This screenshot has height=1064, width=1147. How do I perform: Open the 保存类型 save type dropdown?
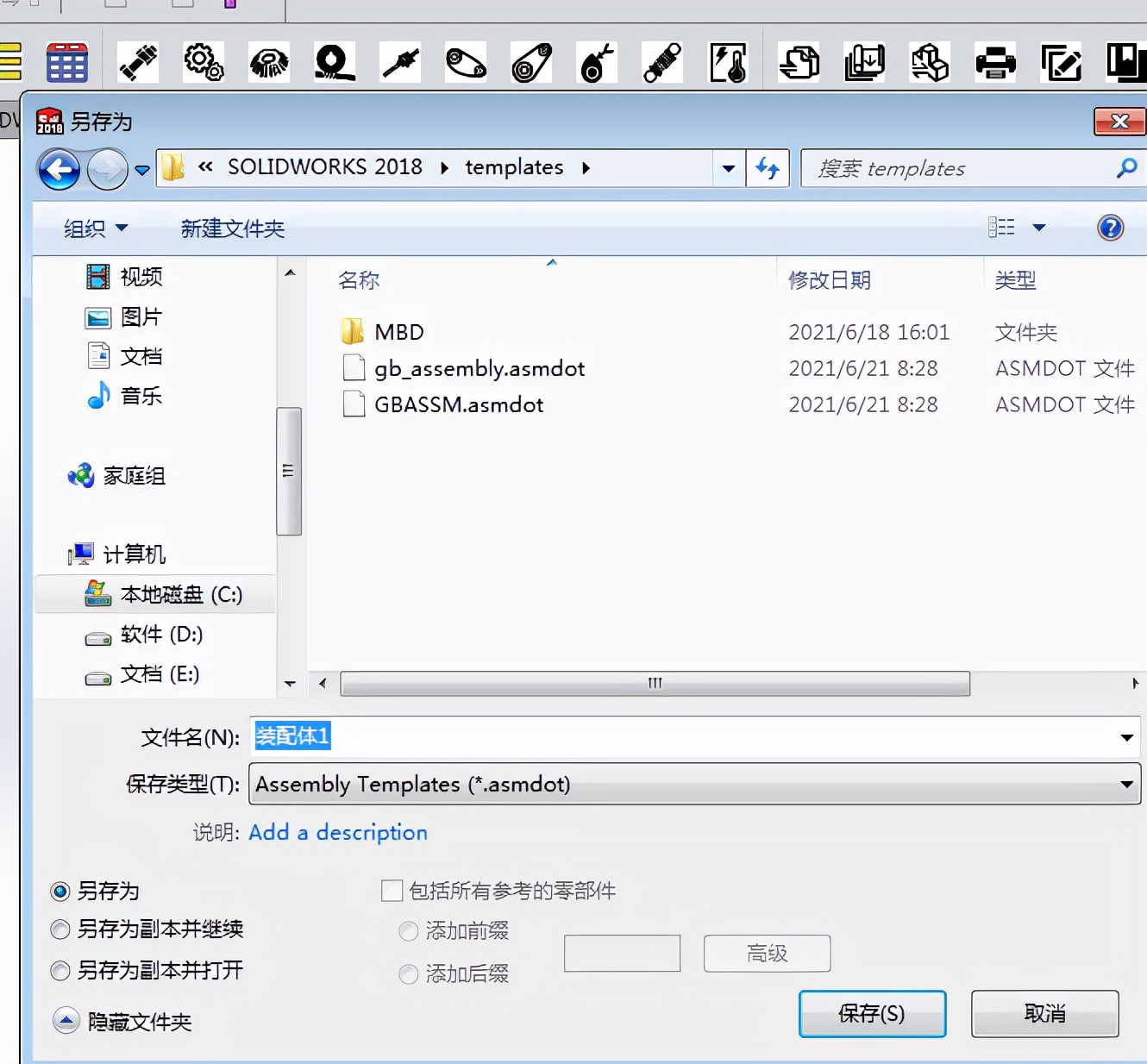coord(1125,785)
